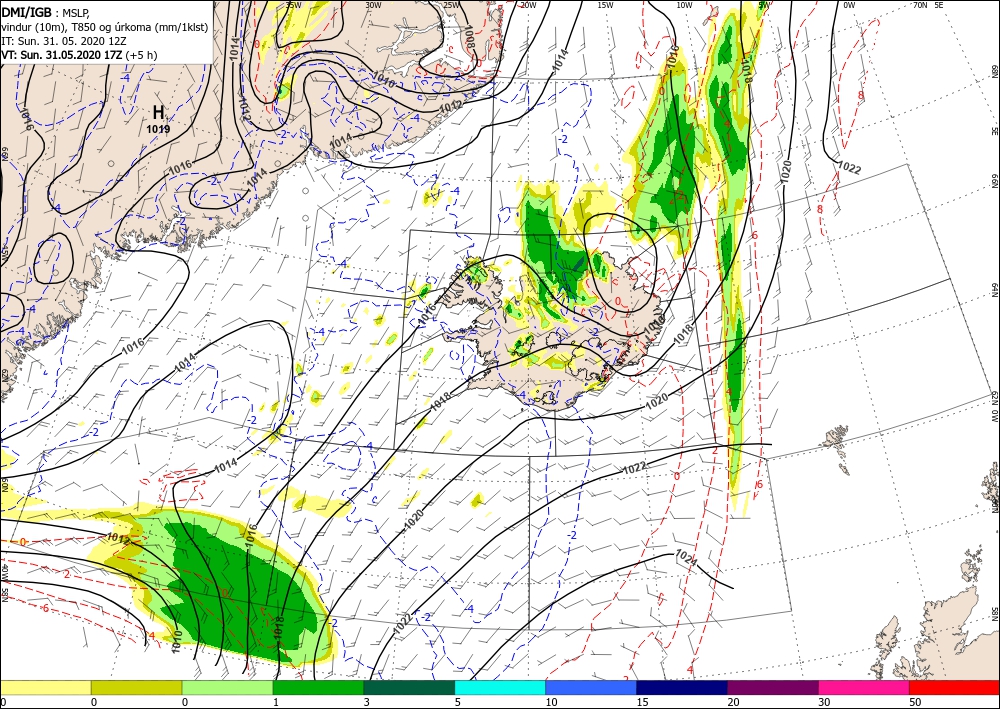This screenshot has width=1000, height=709.
Task: Click the legend value '10'
Action: pyautogui.click(x=551, y=702)
